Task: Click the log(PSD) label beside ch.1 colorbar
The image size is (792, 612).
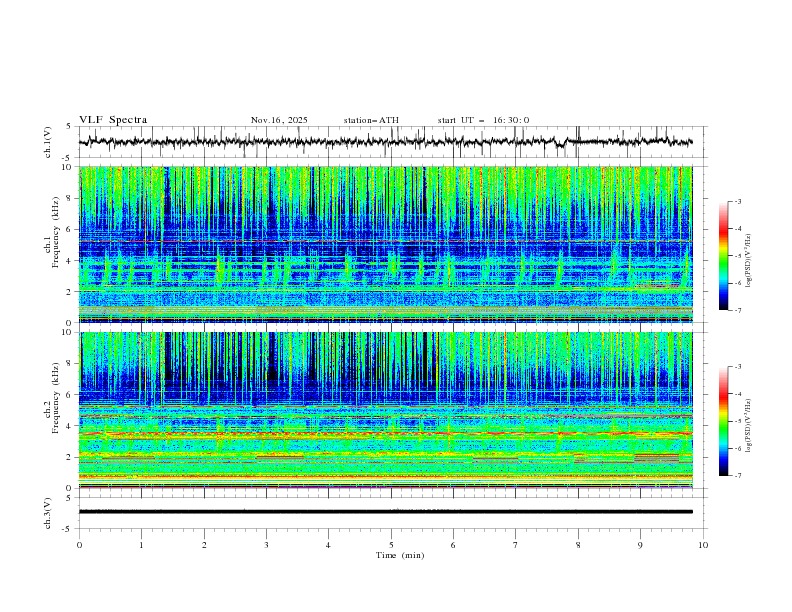Action: tap(749, 261)
